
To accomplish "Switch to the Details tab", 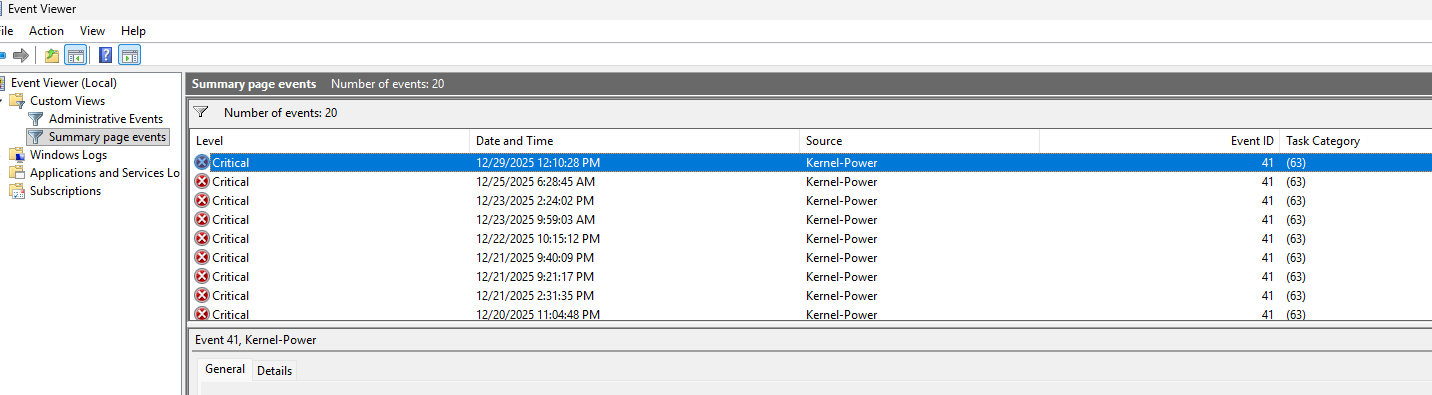I will (275, 370).
